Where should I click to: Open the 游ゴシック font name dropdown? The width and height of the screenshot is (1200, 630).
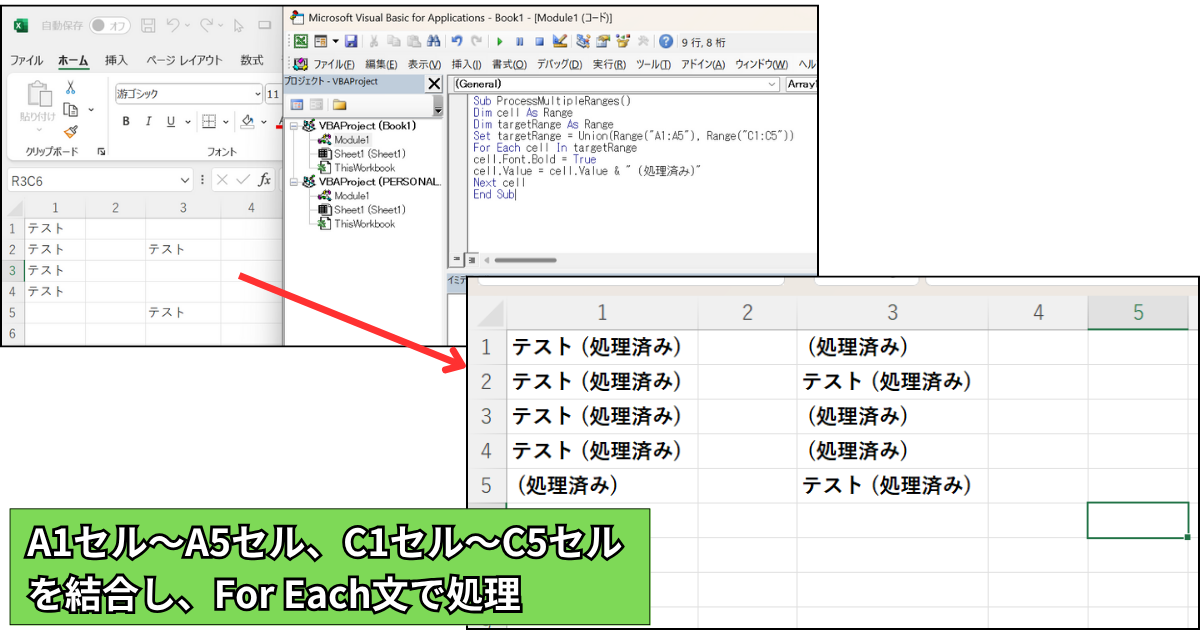tap(257, 94)
